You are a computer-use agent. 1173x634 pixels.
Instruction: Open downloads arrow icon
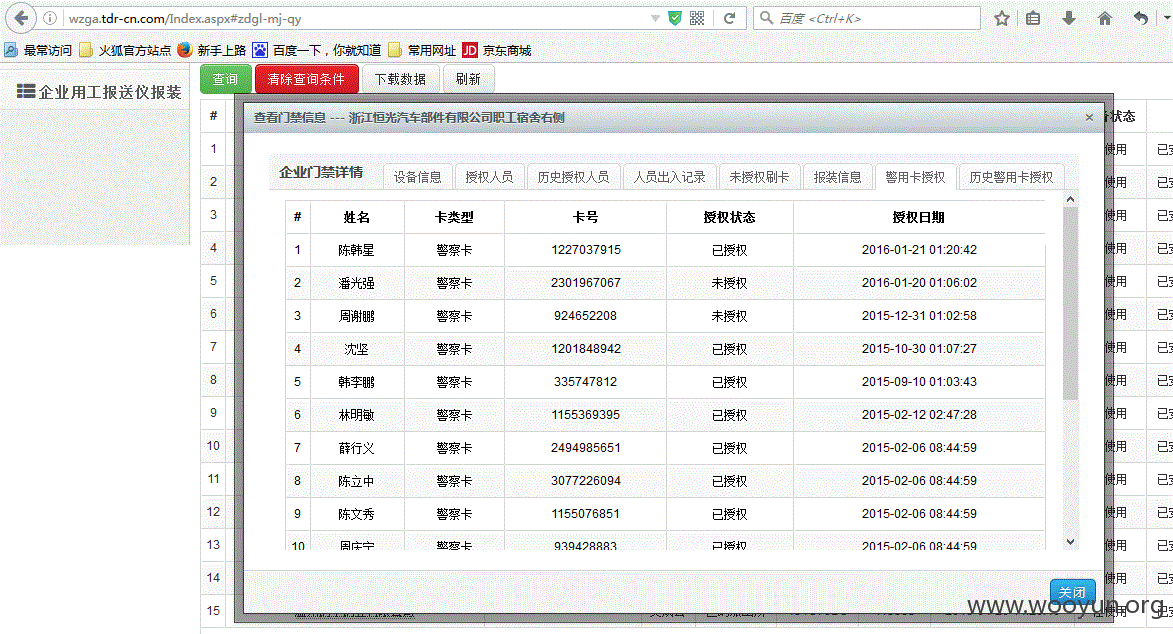pos(1069,18)
